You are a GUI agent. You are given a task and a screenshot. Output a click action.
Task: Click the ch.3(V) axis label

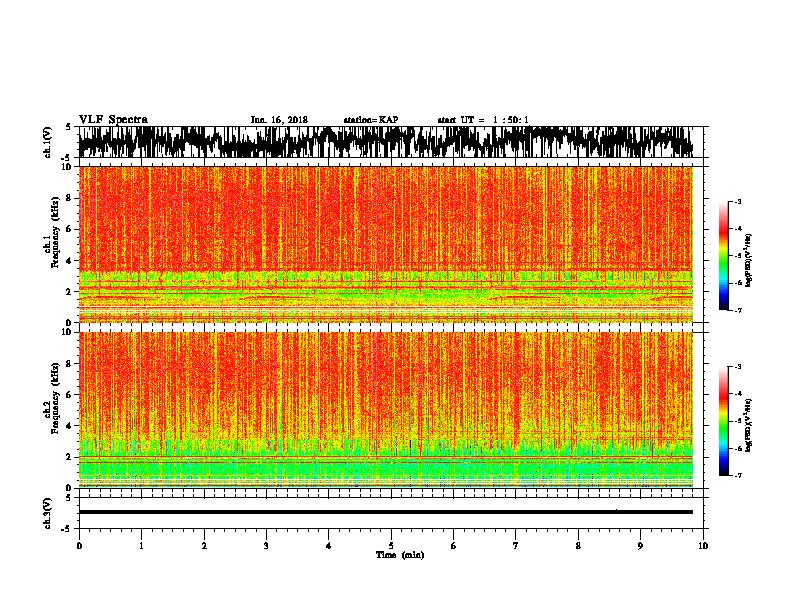tap(47, 513)
